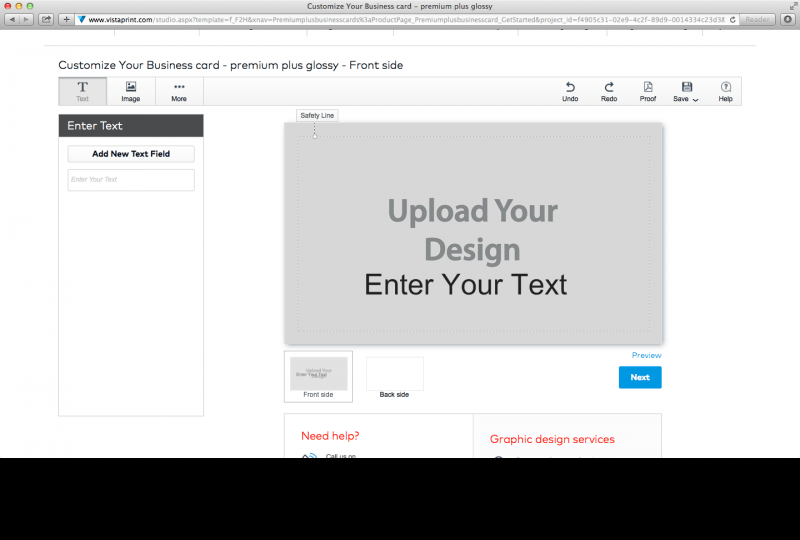Screen dimensions: 800x540
Task: Switch to the Back side thumbnail
Action: point(394,378)
